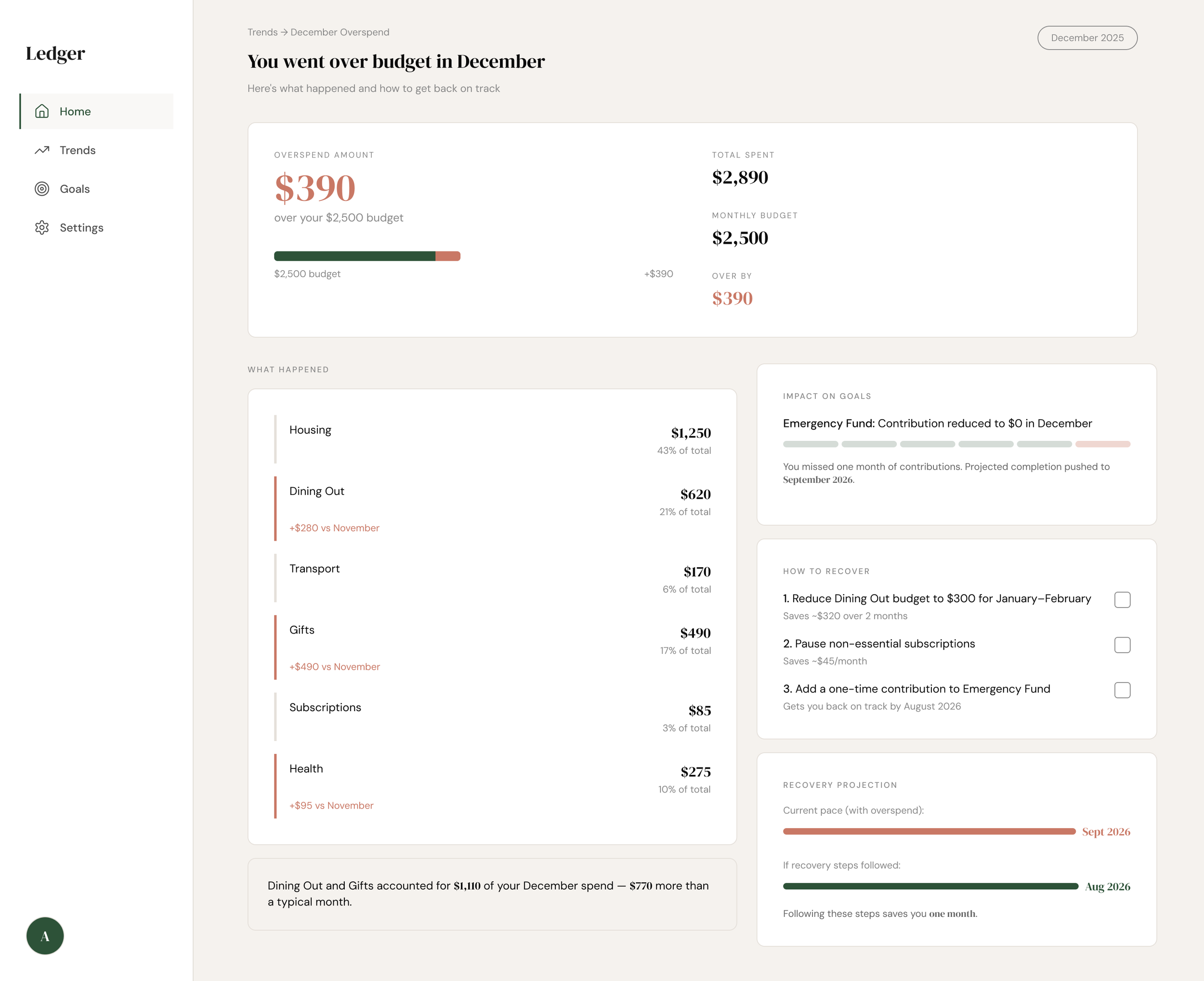1204x981 pixels.
Task: Tick the one-time Emergency Fund contribution box
Action: click(x=1122, y=690)
